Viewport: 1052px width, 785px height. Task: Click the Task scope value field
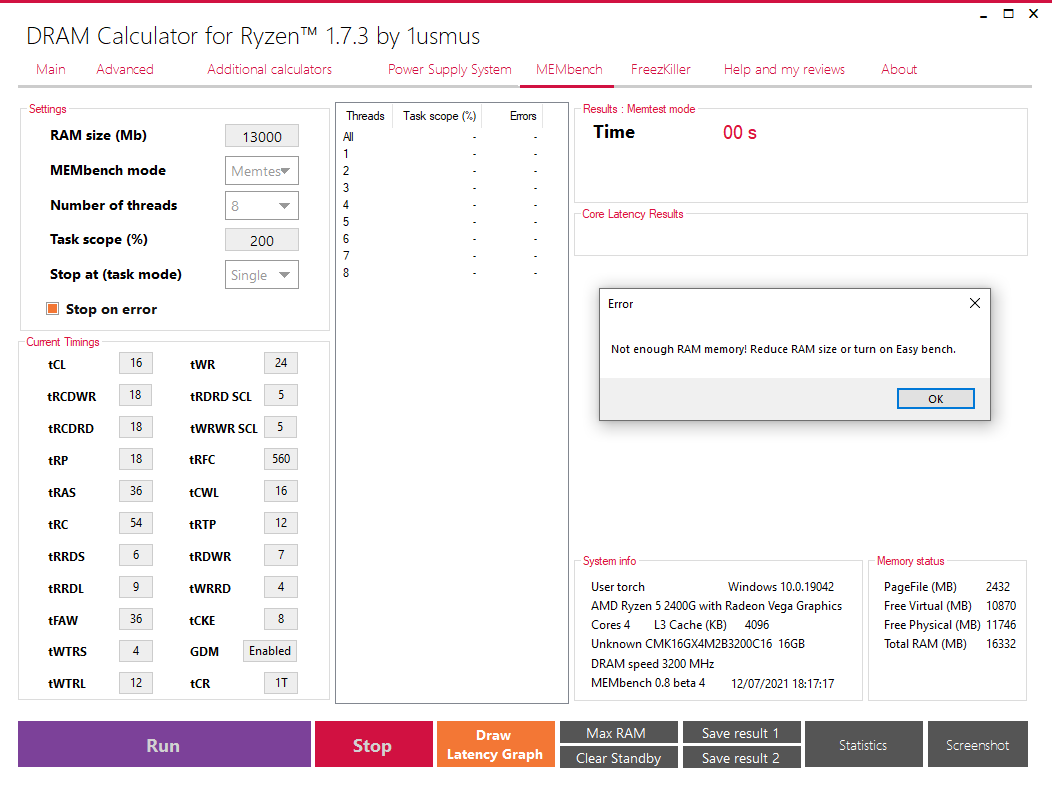(262, 240)
